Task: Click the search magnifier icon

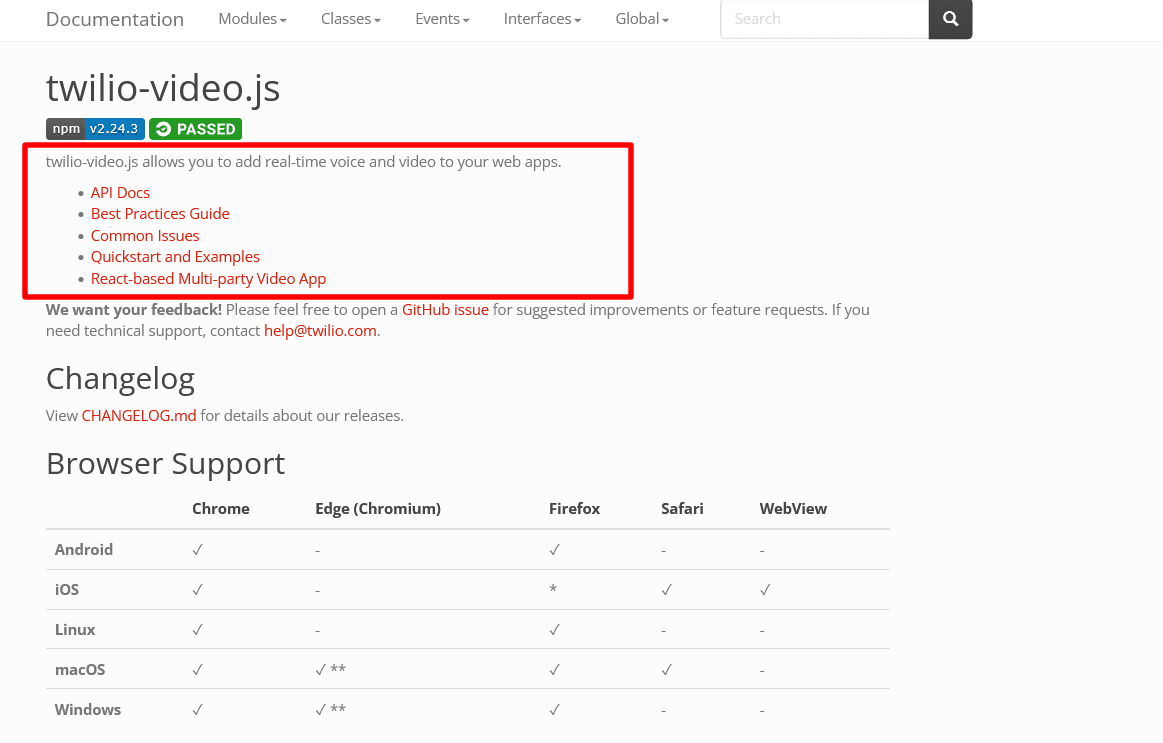Action: click(x=949, y=19)
